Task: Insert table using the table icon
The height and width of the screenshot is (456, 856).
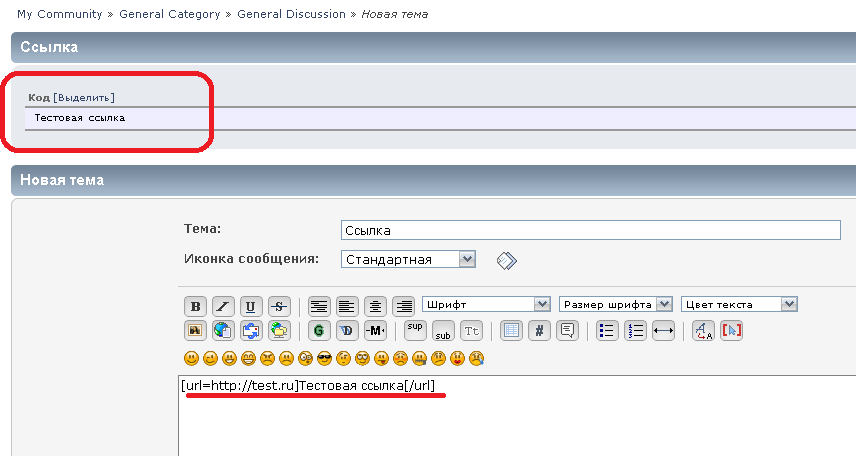Action: [x=511, y=330]
